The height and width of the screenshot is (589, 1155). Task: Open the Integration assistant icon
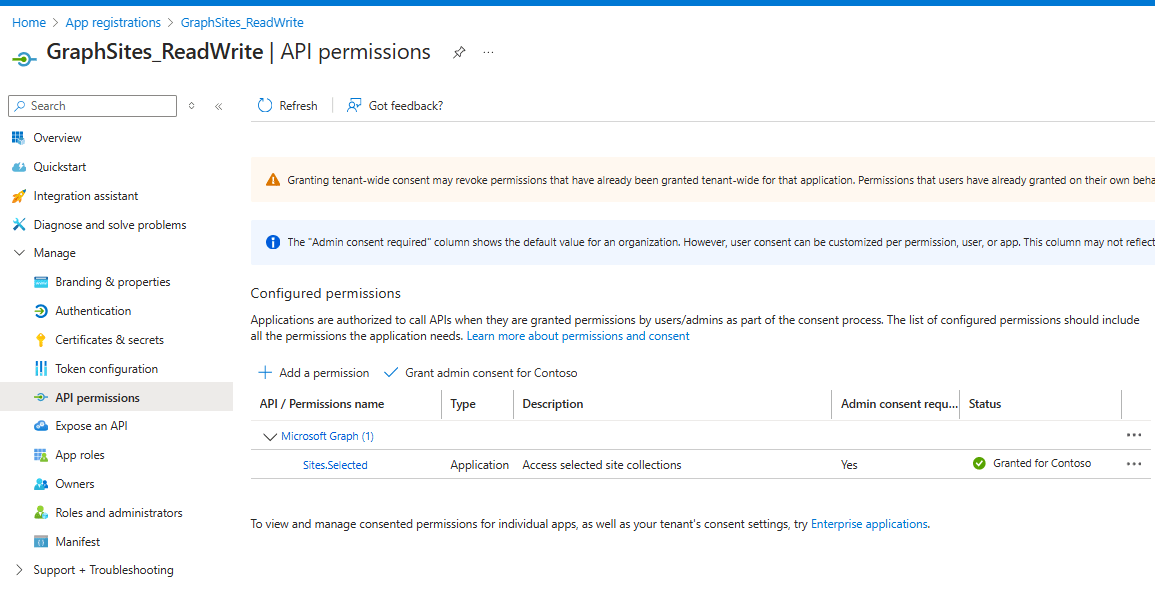tap(17, 195)
